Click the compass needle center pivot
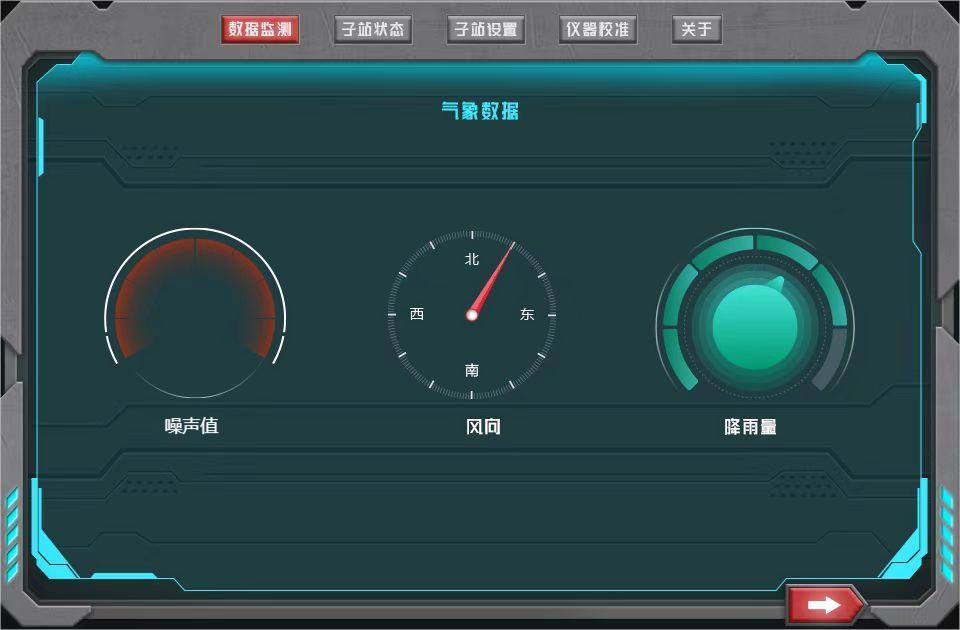960x630 pixels. (471, 315)
